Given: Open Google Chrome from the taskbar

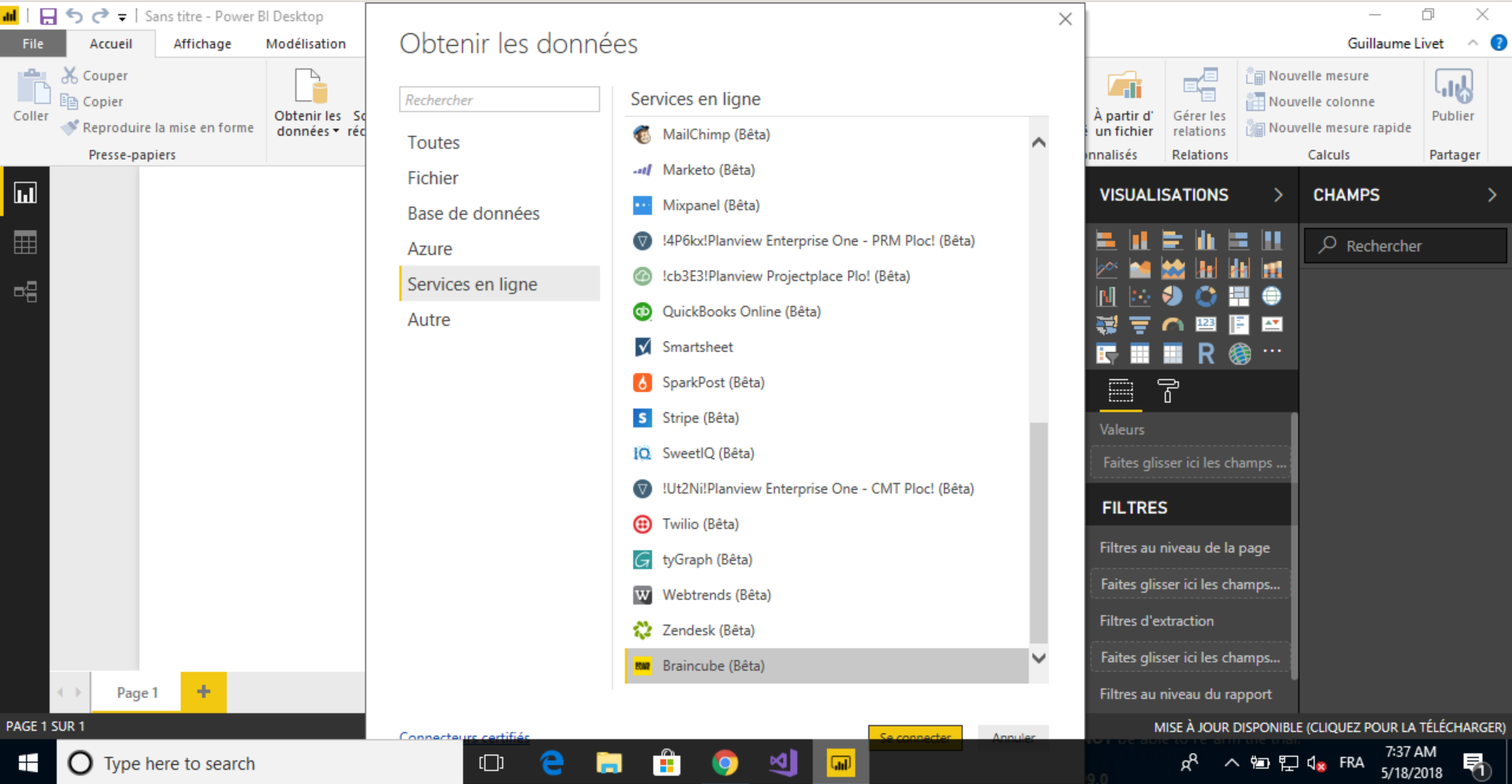Looking at the screenshot, I should point(724,763).
